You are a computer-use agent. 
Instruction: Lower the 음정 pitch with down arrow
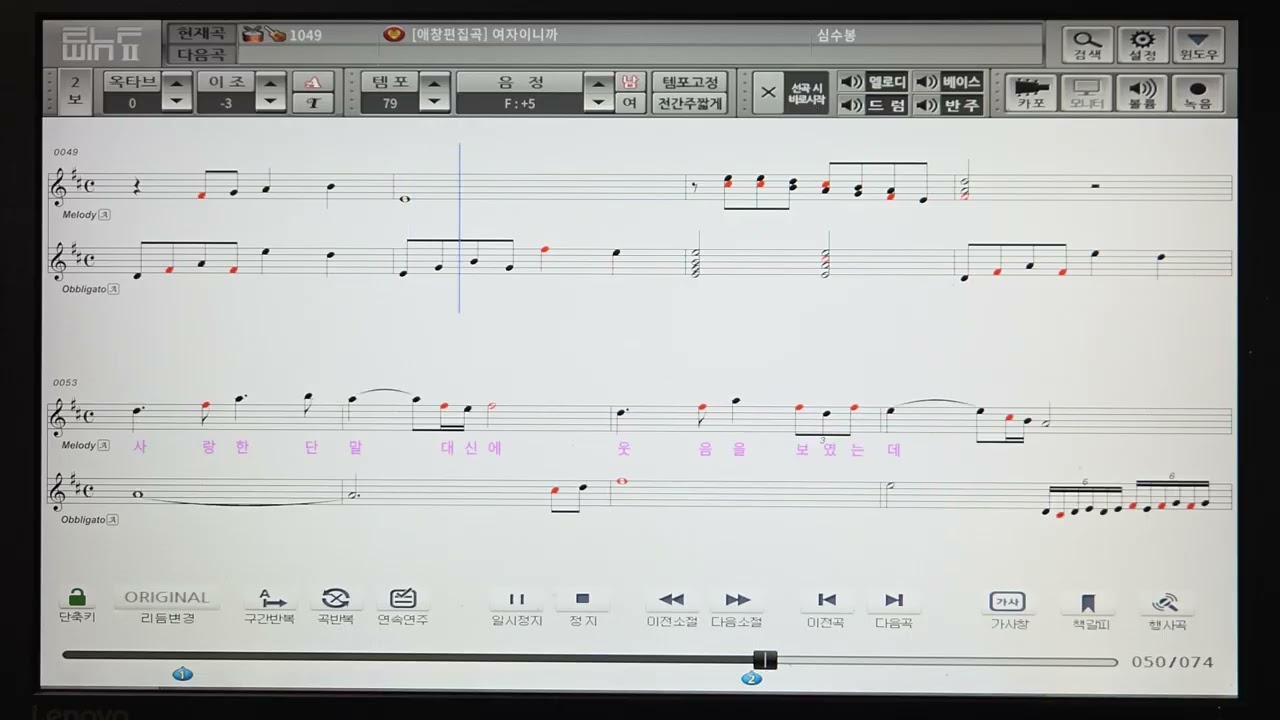[598, 102]
